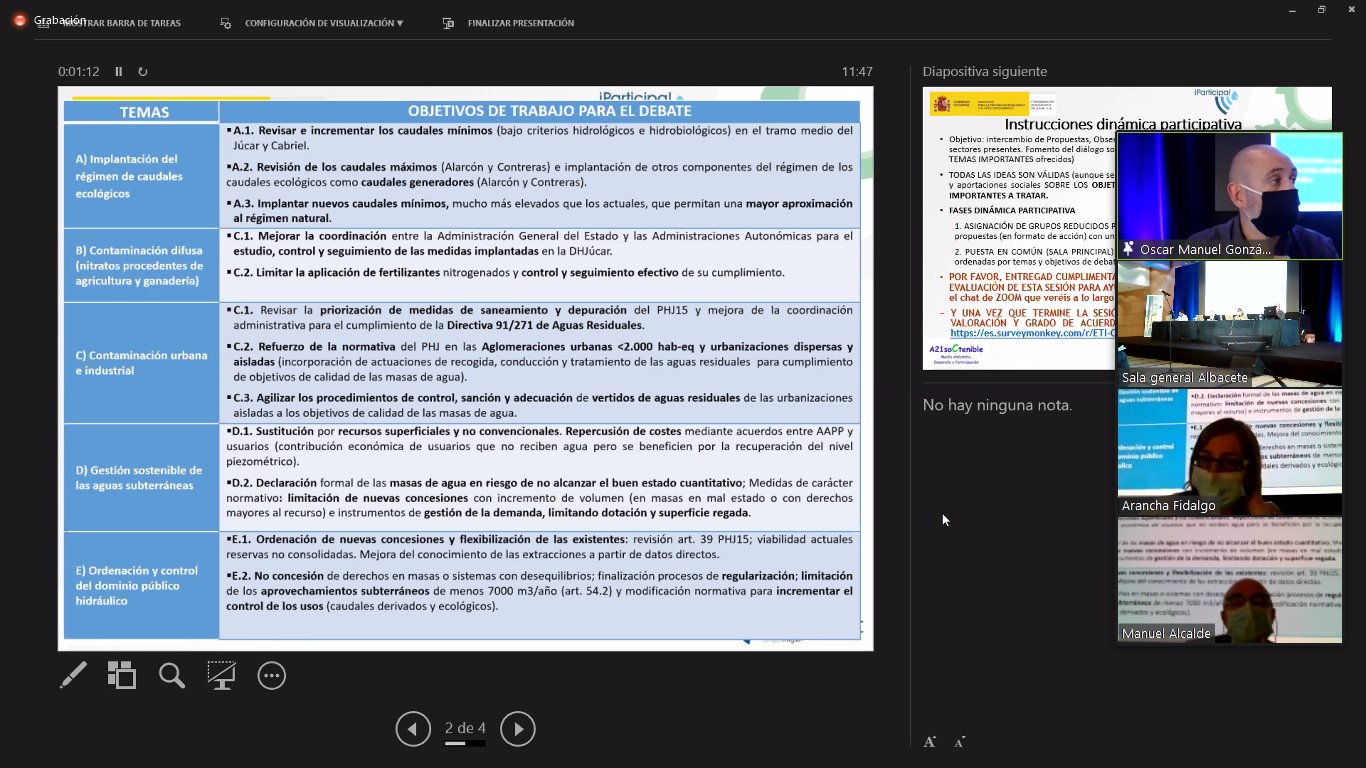The height and width of the screenshot is (768, 1366).
Task: Minimize the presenter view window
Action: [1292, 10]
